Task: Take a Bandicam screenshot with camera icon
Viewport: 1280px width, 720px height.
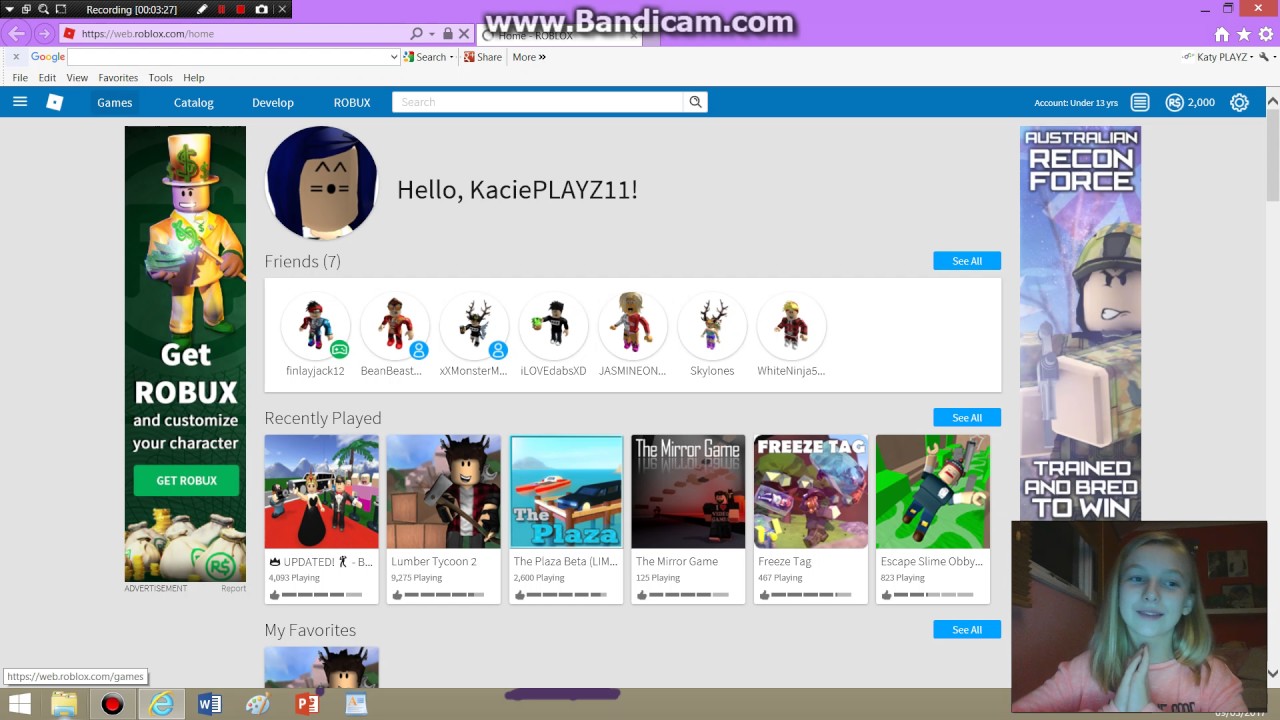Action: (262, 9)
